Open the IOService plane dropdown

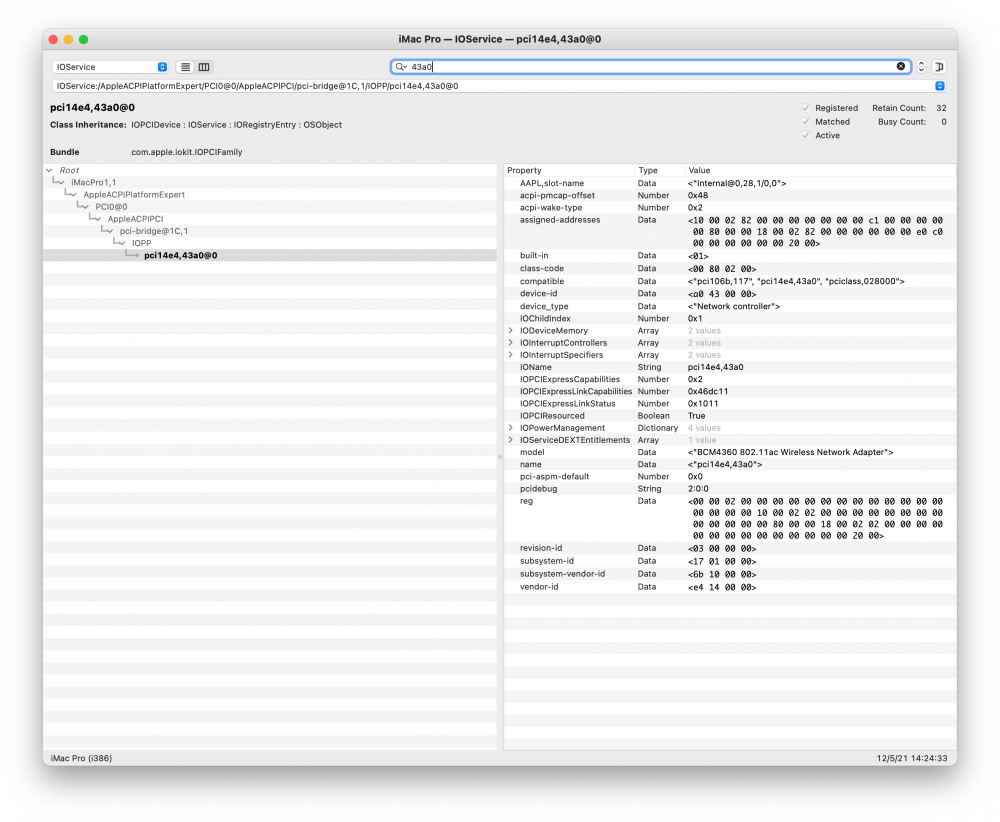pos(110,67)
